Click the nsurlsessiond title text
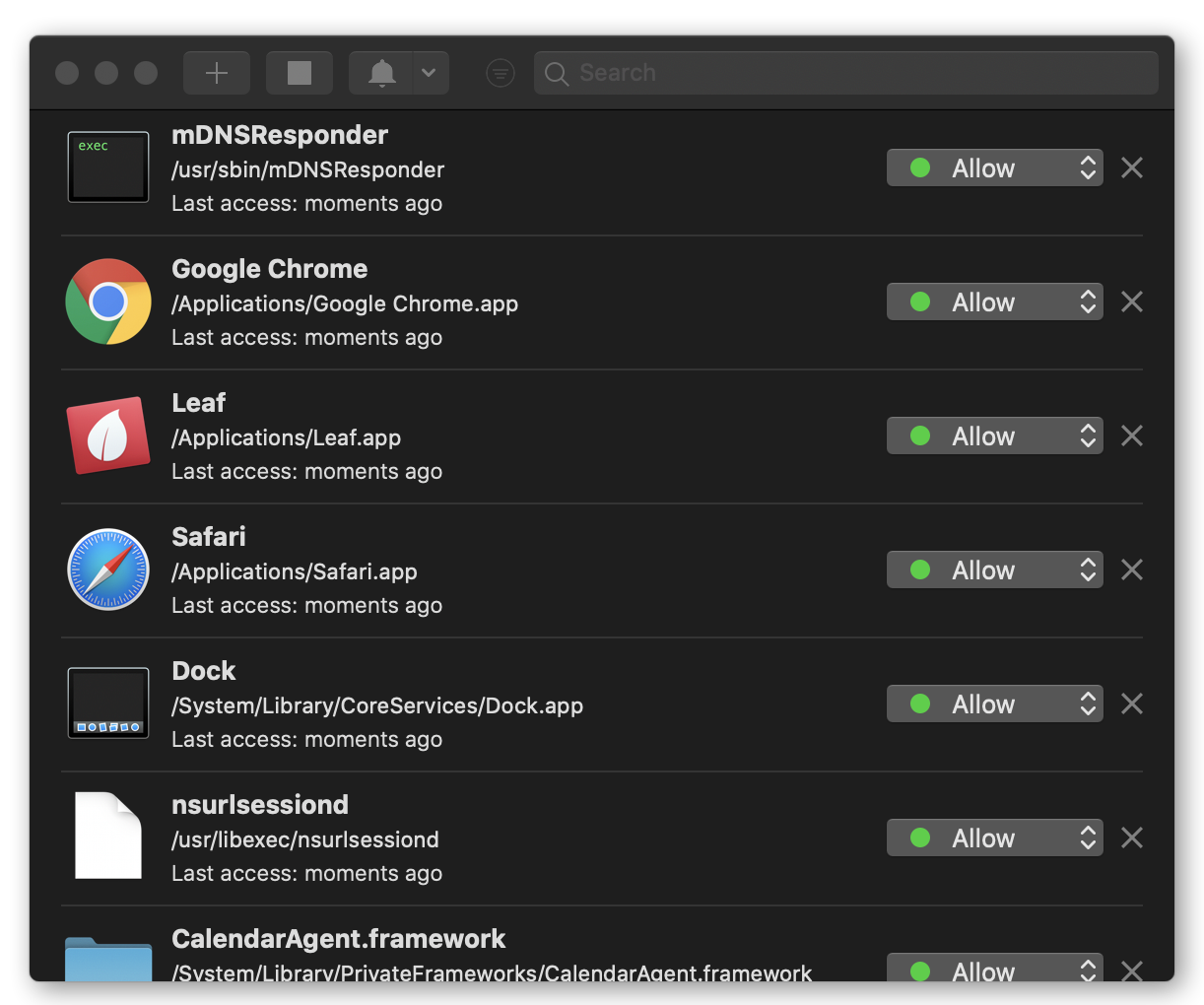This screenshot has height=1005, width=1204. (260, 805)
